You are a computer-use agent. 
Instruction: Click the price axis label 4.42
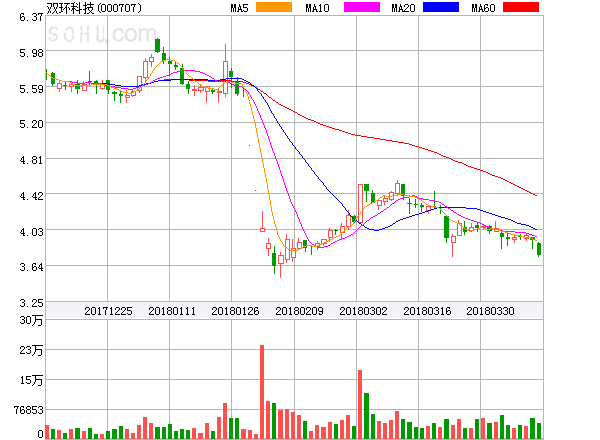click(31, 196)
